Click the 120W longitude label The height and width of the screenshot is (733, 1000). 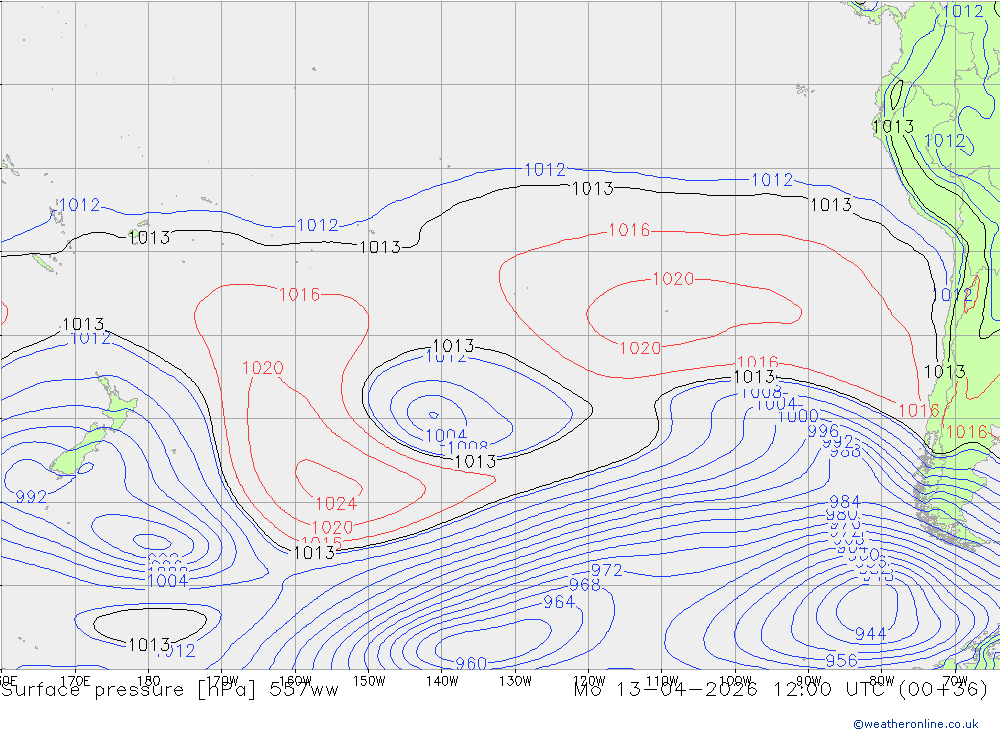pyautogui.click(x=589, y=681)
